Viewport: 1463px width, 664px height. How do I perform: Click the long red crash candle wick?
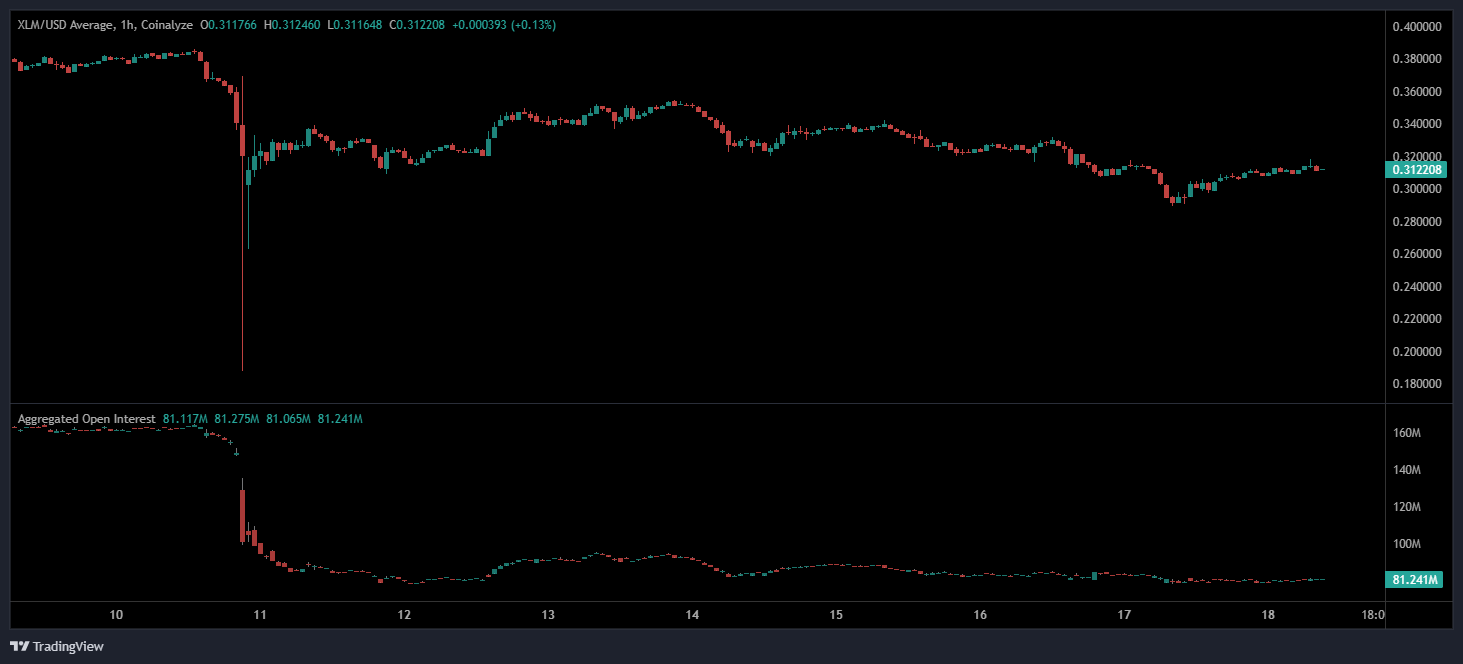pos(243,300)
